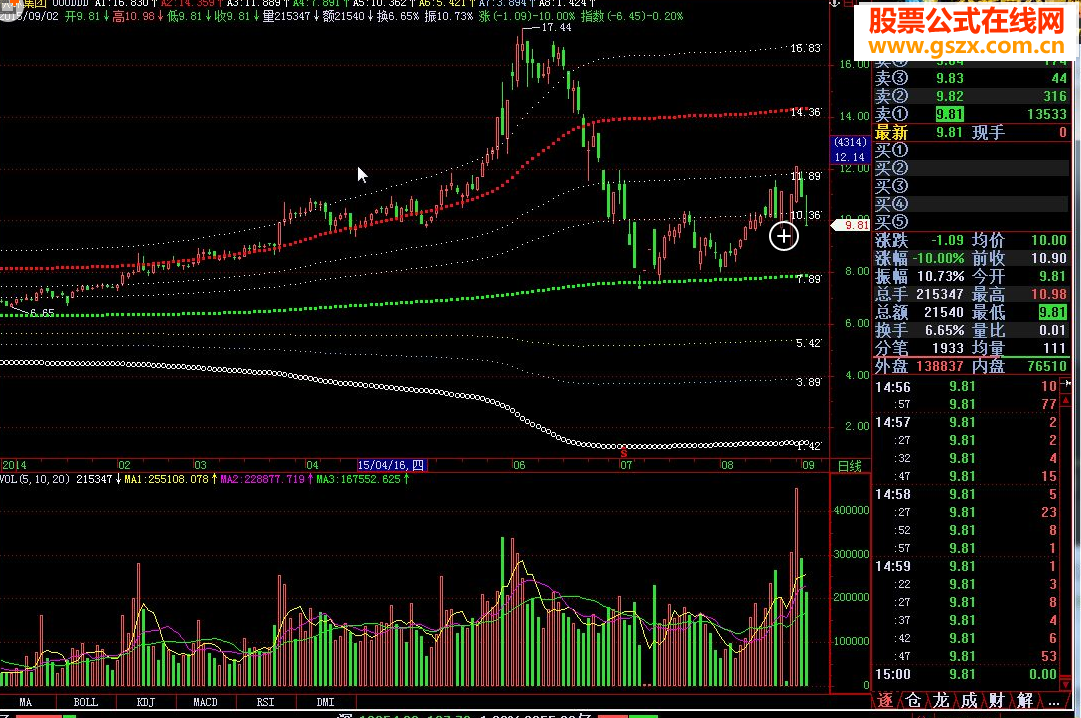Viewport: 1081px width, 718px height.
Task: Click the 总额 21540 value
Action: (x=944, y=312)
